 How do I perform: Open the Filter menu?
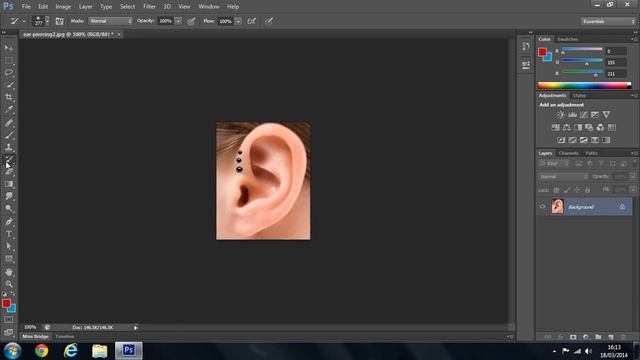coord(149,7)
